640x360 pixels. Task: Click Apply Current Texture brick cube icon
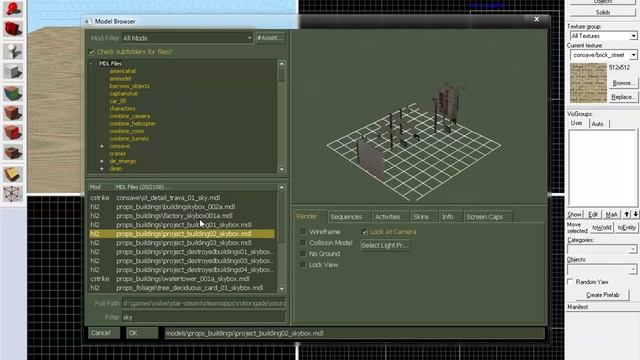pos(13,113)
